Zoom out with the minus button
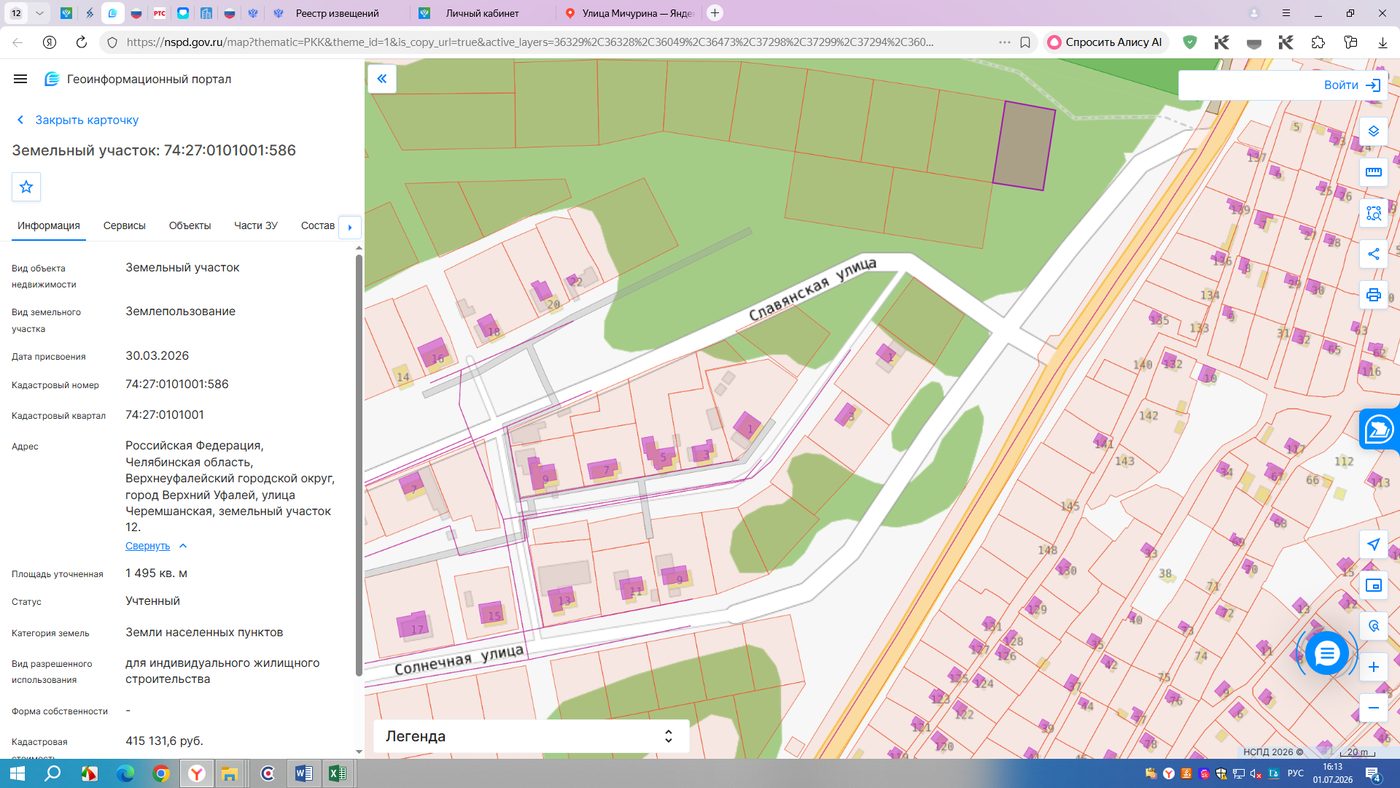The height and width of the screenshot is (788, 1400). (x=1374, y=708)
